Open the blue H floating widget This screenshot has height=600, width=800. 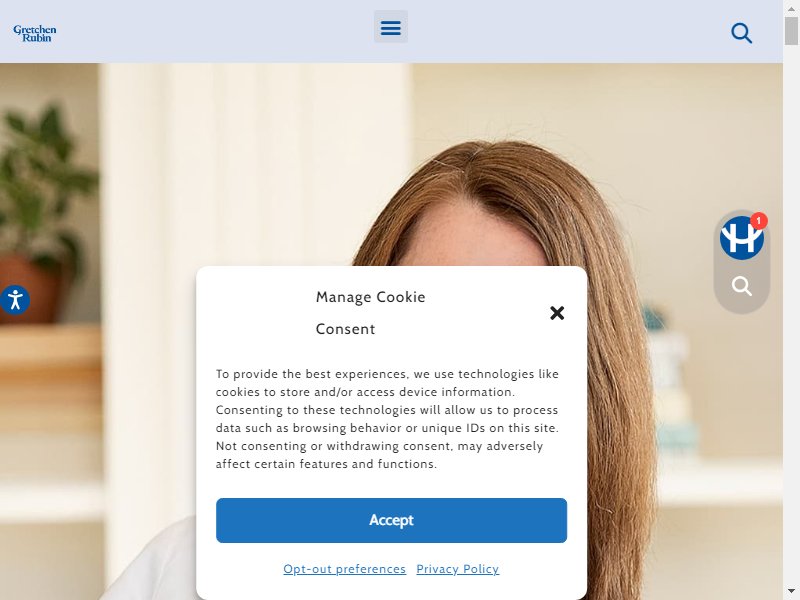click(x=741, y=238)
